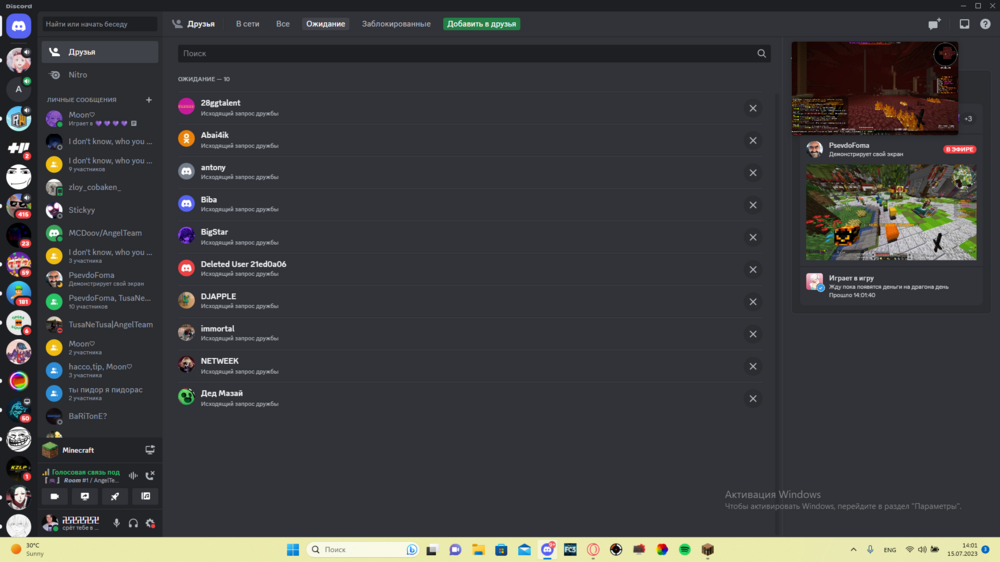Open Windows Start menu

[293, 550]
